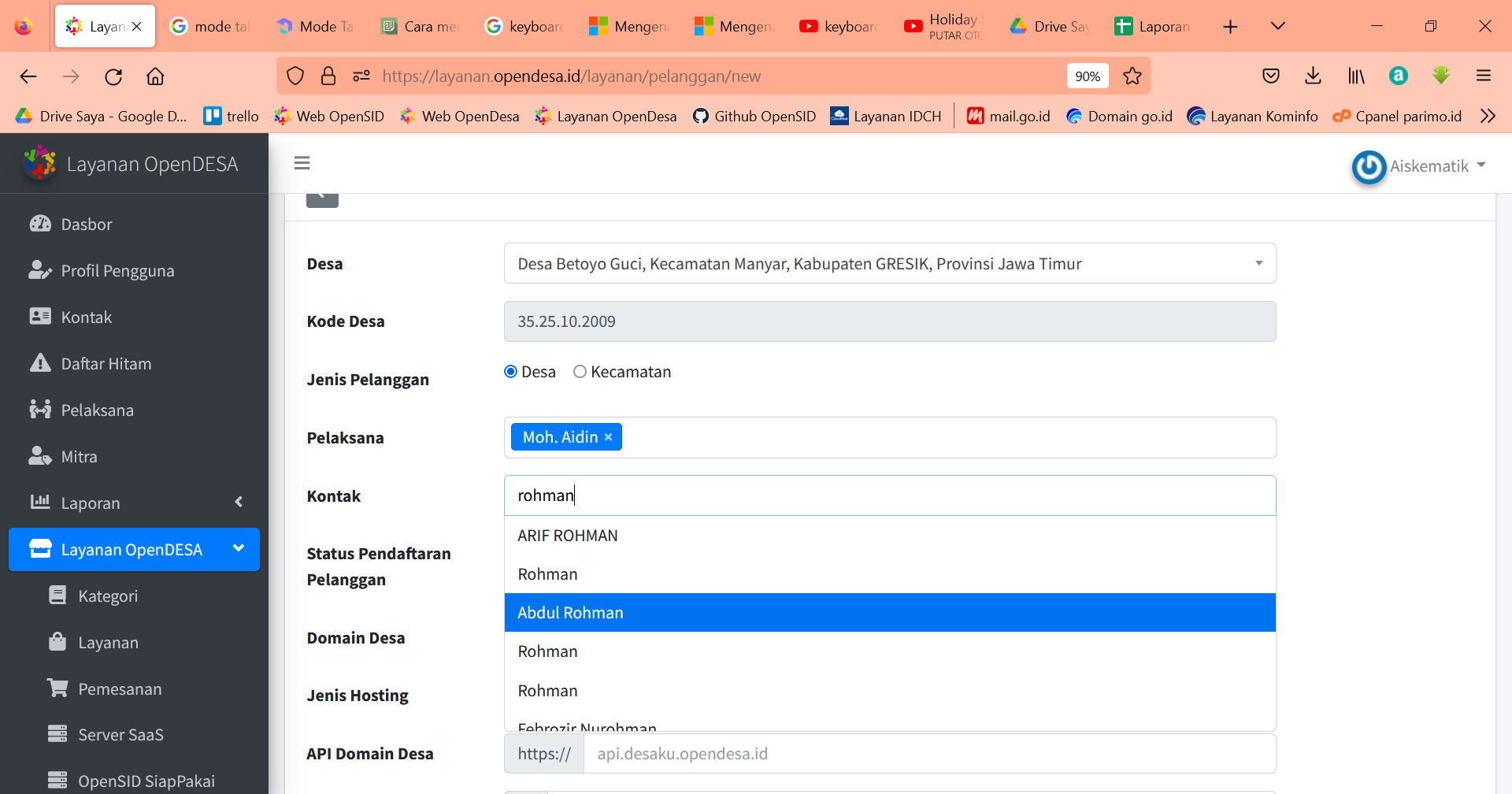Click the Daftar Hitam warning icon
The image size is (1512, 794).
(x=39, y=363)
